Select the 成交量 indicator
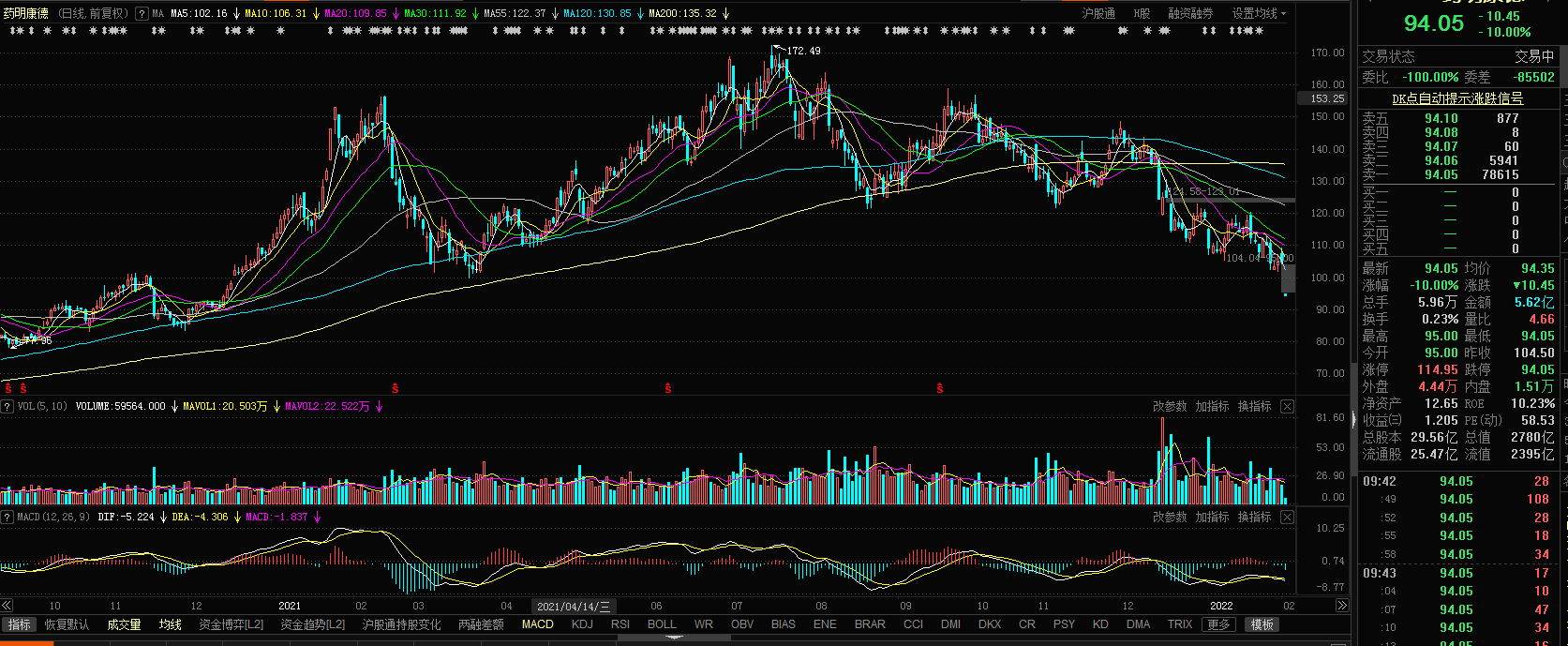The image size is (1568, 646). pos(124,624)
